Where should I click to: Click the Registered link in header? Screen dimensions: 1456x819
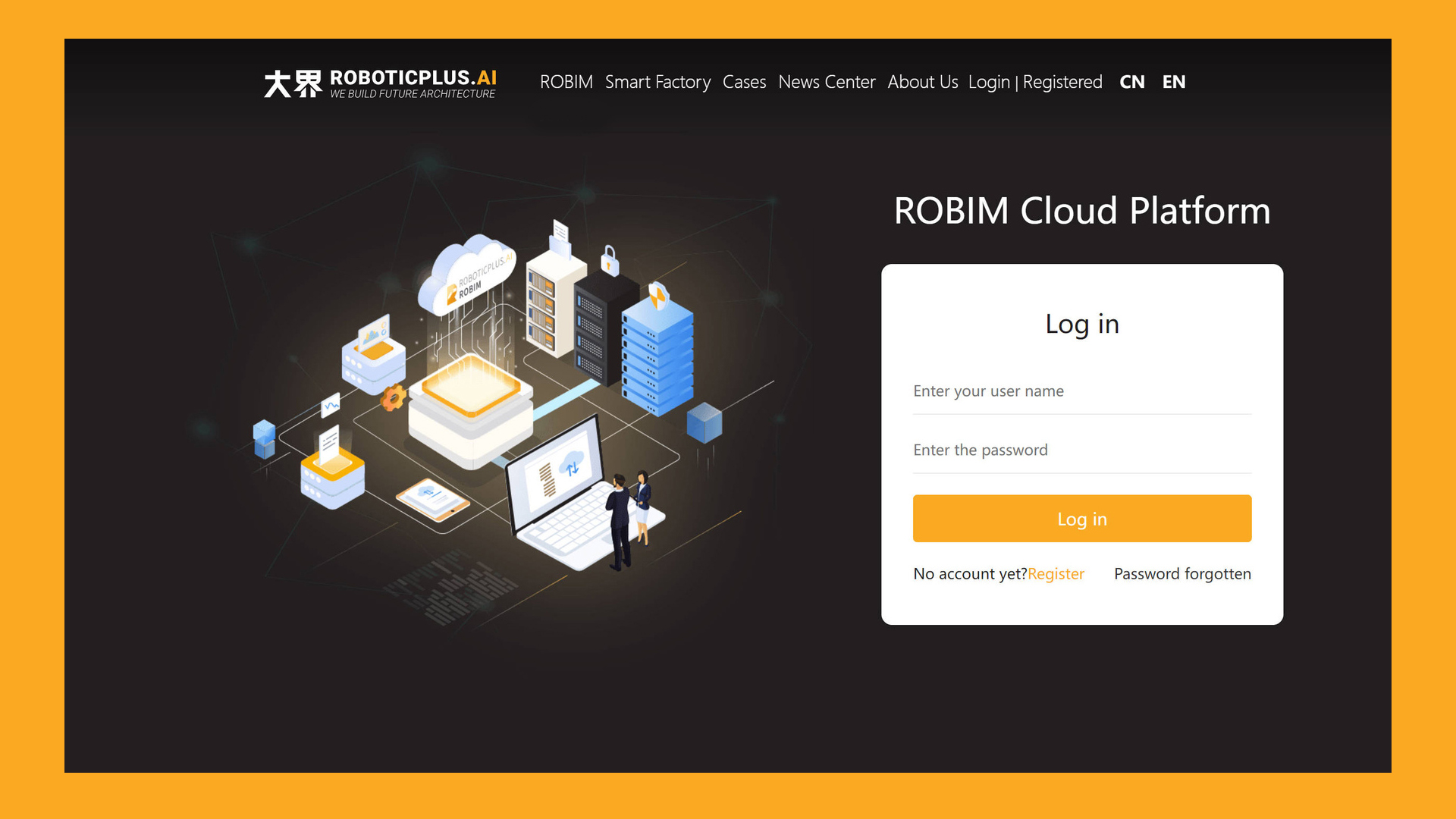[x=1062, y=82]
